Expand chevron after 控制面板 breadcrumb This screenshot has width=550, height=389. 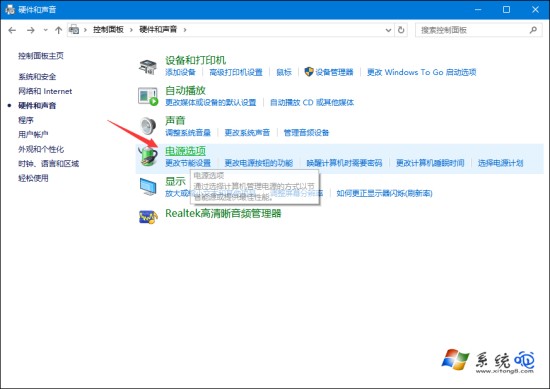click(131, 30)
